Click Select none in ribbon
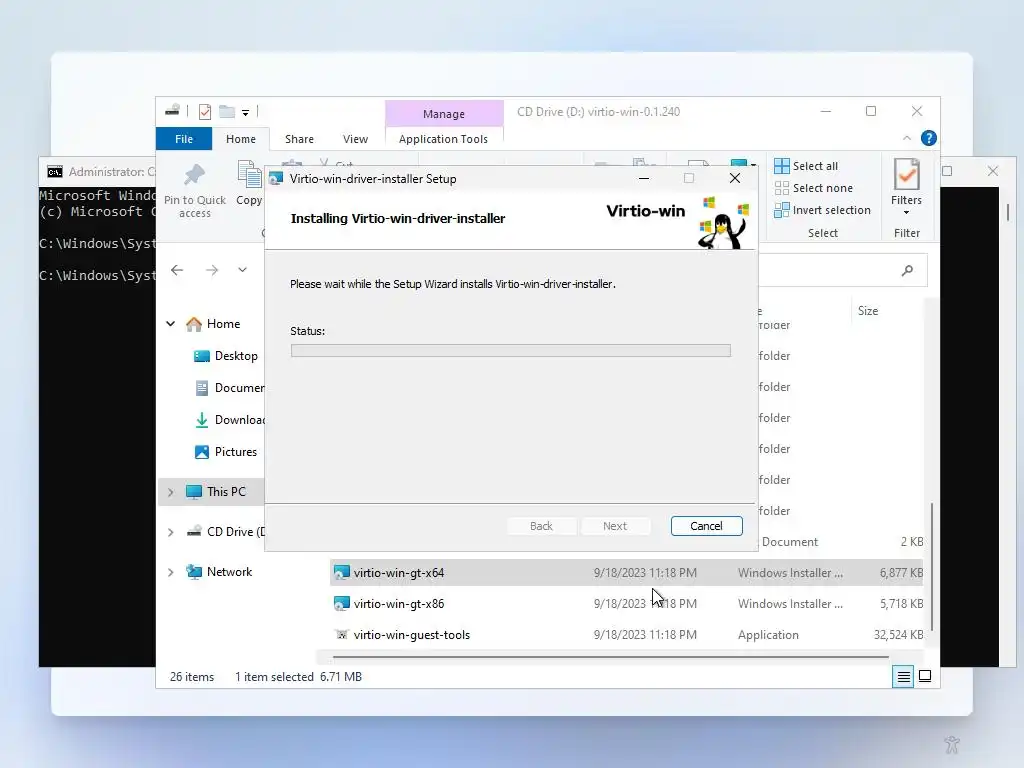Image resolution: width=1024 pixels, height=768 pixels. pyautogui.click(x=813, y=188)
